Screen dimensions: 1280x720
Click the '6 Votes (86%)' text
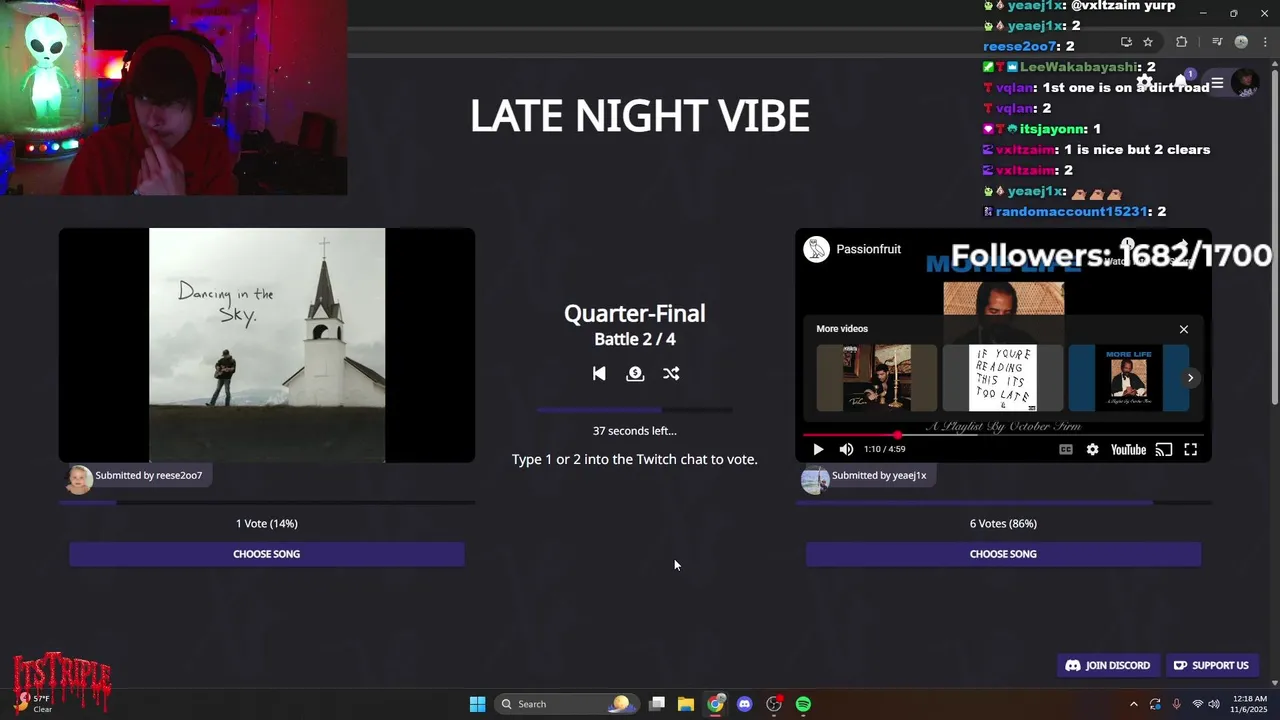1003,523
